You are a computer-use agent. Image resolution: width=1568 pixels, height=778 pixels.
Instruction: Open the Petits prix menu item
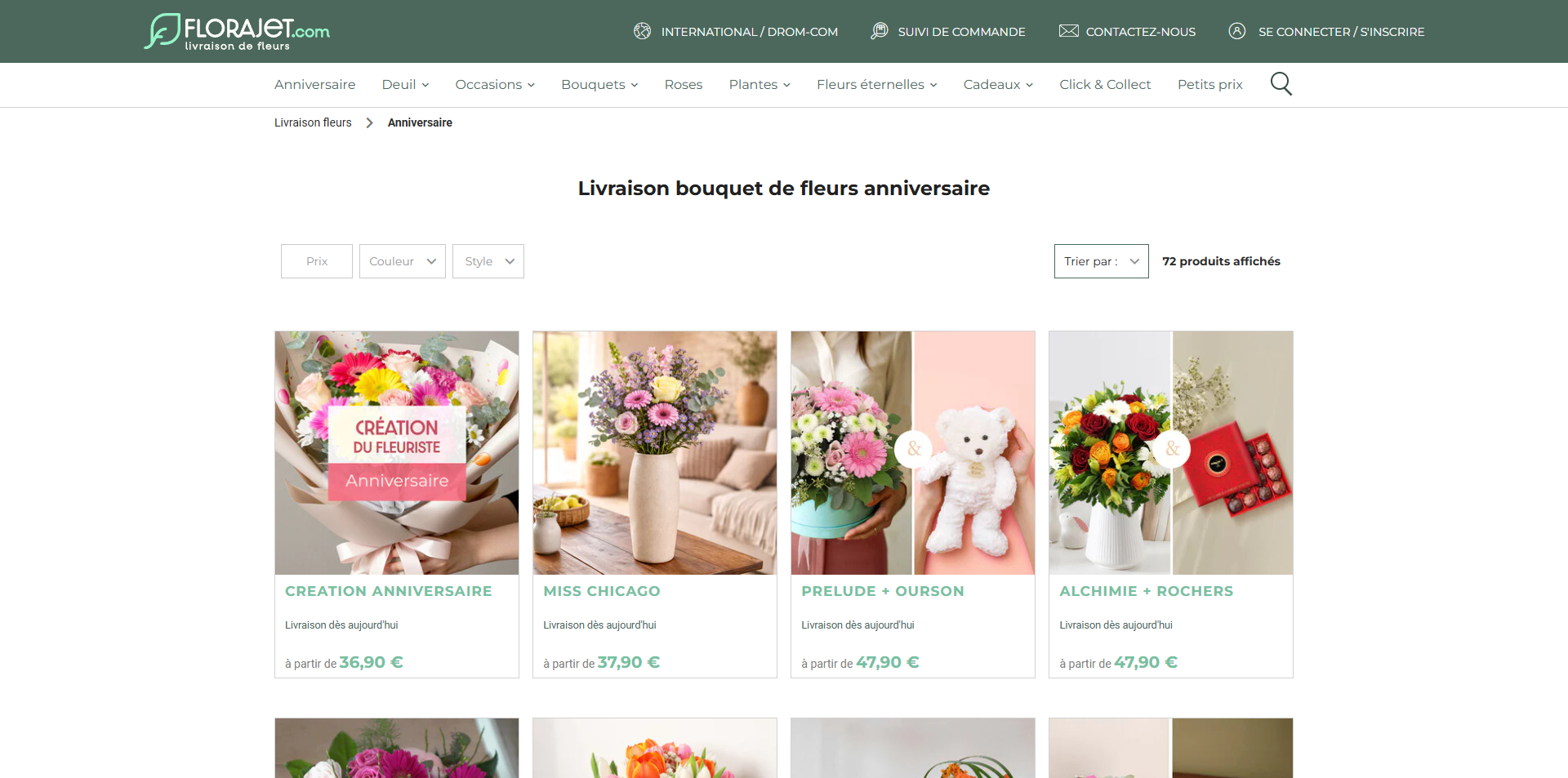coord(1209,84)
